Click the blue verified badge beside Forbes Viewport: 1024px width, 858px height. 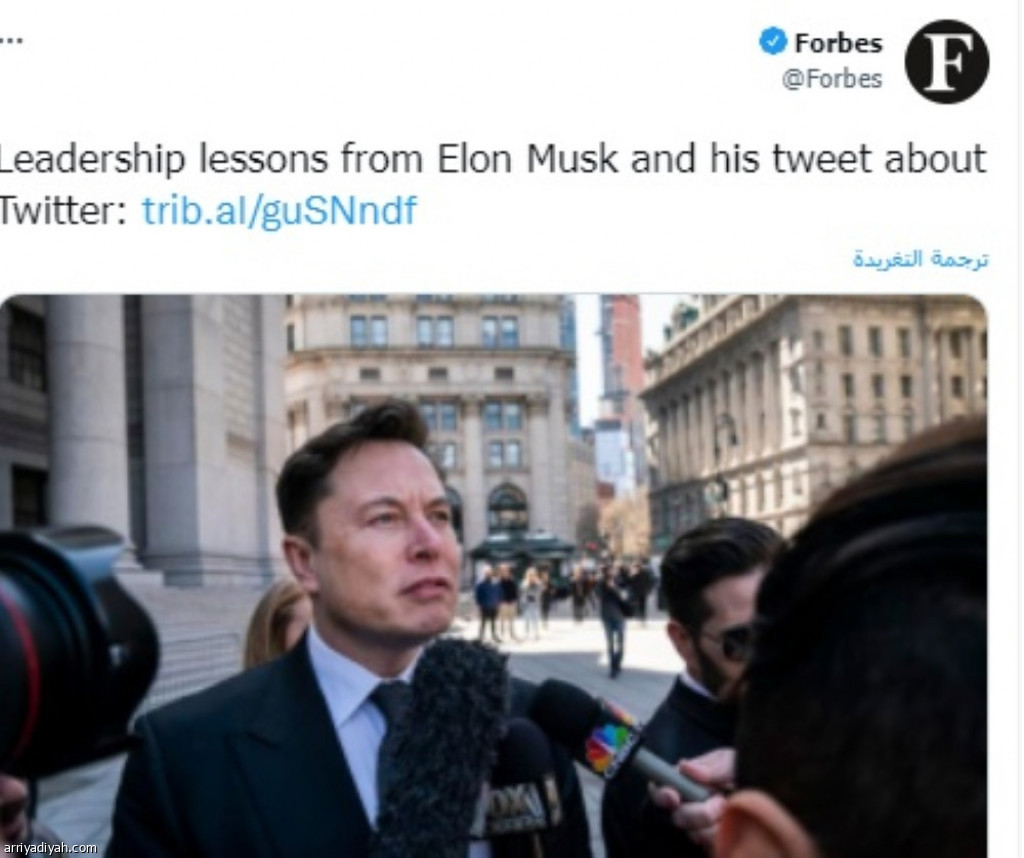(x=773, y=42)
